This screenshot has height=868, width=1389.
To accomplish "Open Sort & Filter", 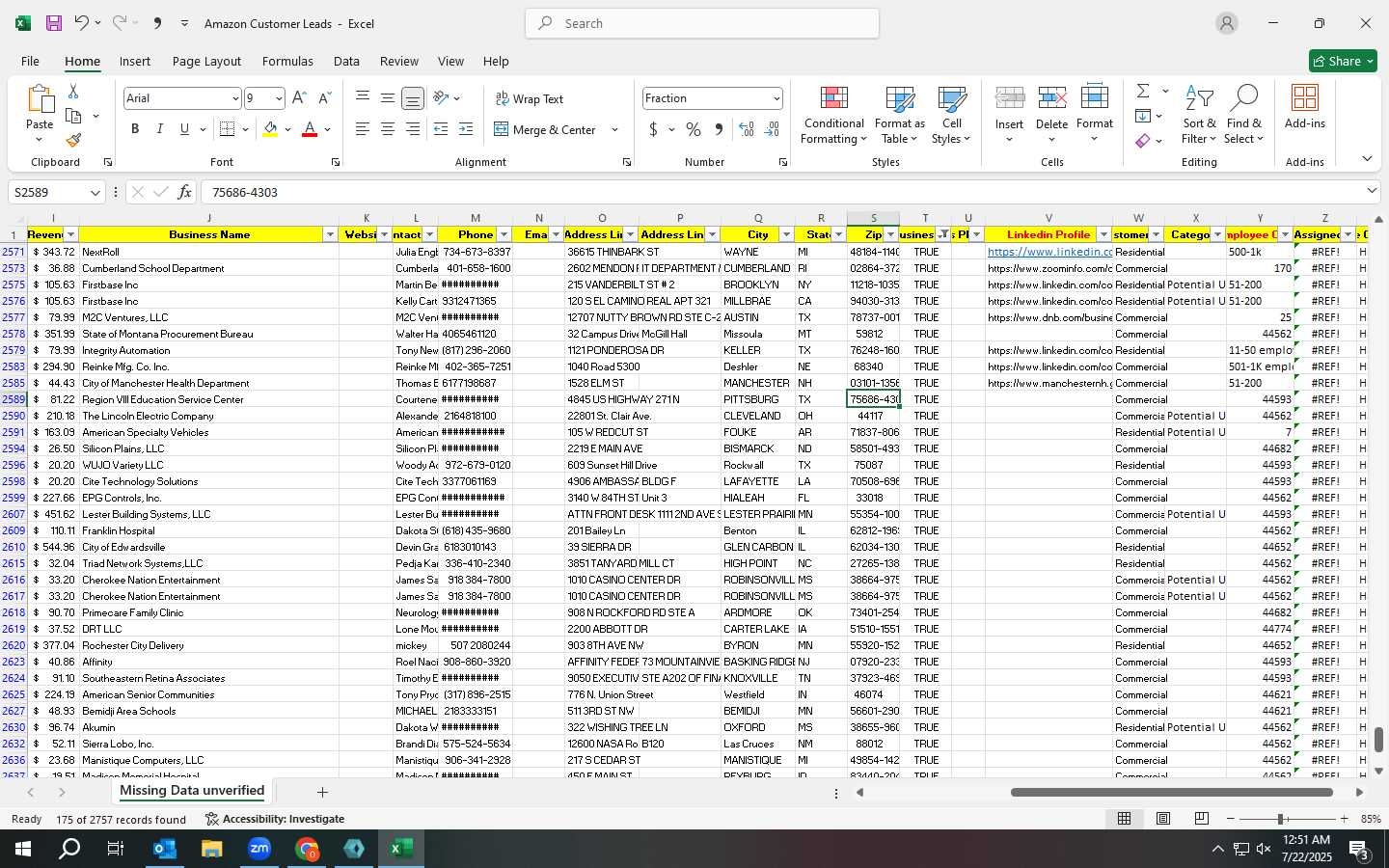I will tap(1199, 116).
